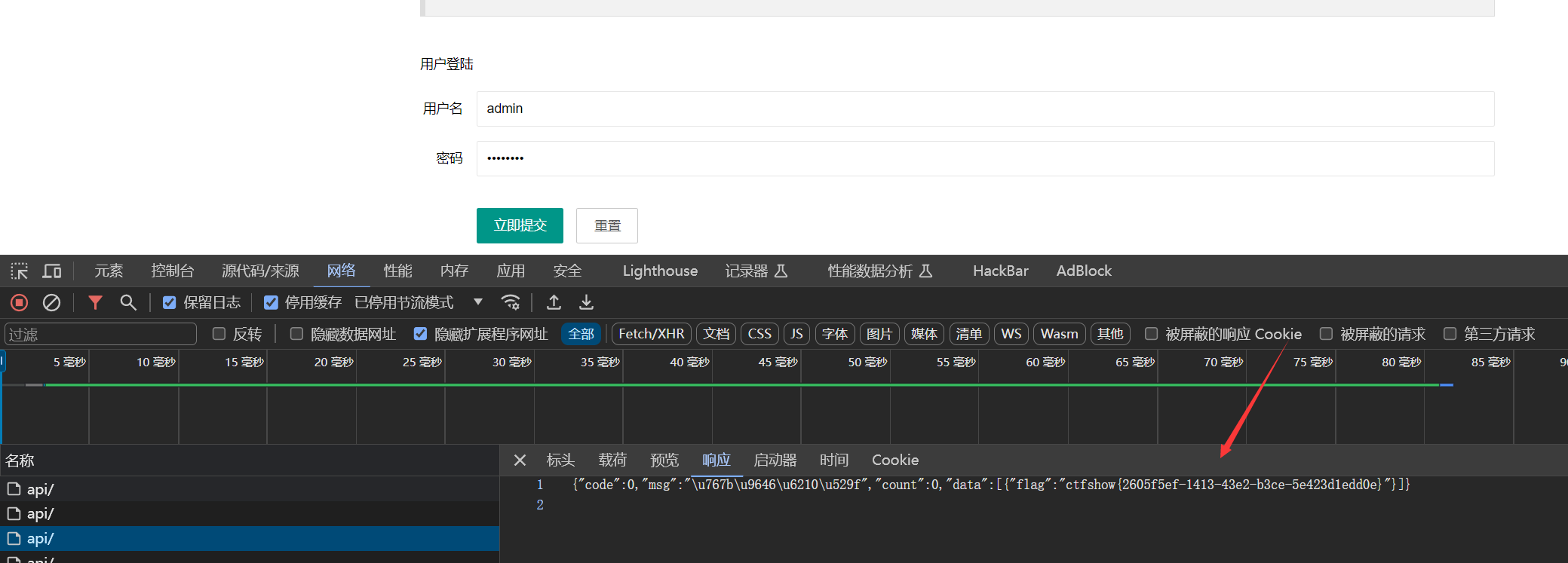Open the 标头 tab in request details
This screenshot has width=1568, height=563.
[x=560, y=460]
